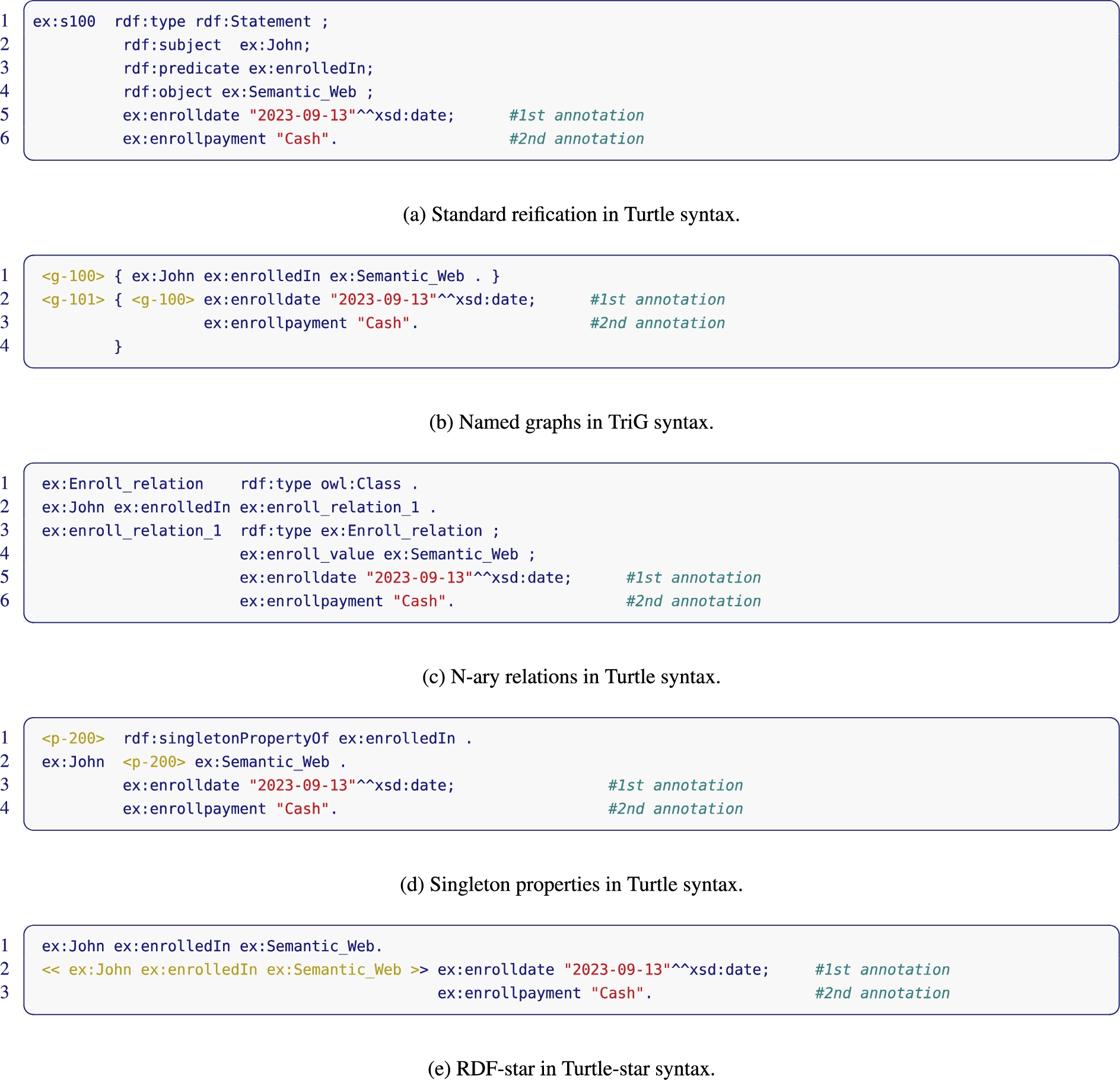Screen dimensions: 1120x1080
Task: Click ex:enrollpayment in the named graphs listing
Action: tap(276, 323)
